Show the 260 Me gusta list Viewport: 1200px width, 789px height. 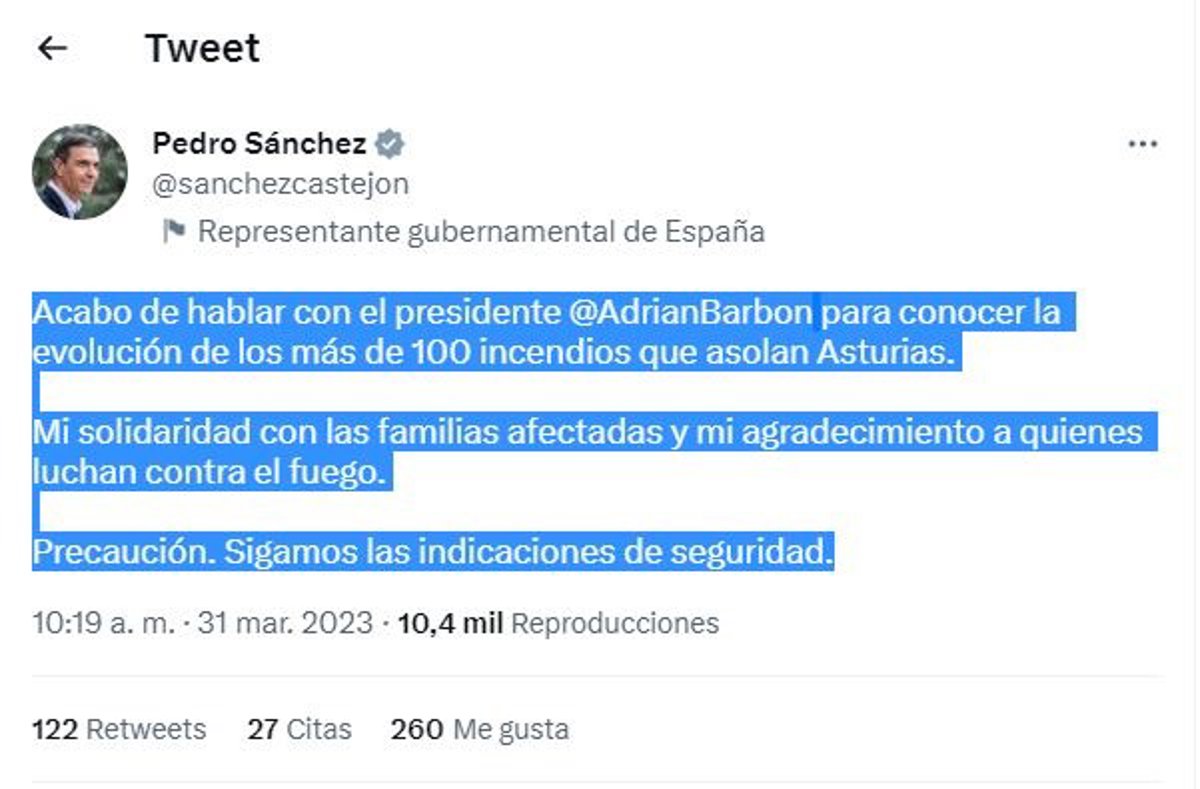pos(480,729)
